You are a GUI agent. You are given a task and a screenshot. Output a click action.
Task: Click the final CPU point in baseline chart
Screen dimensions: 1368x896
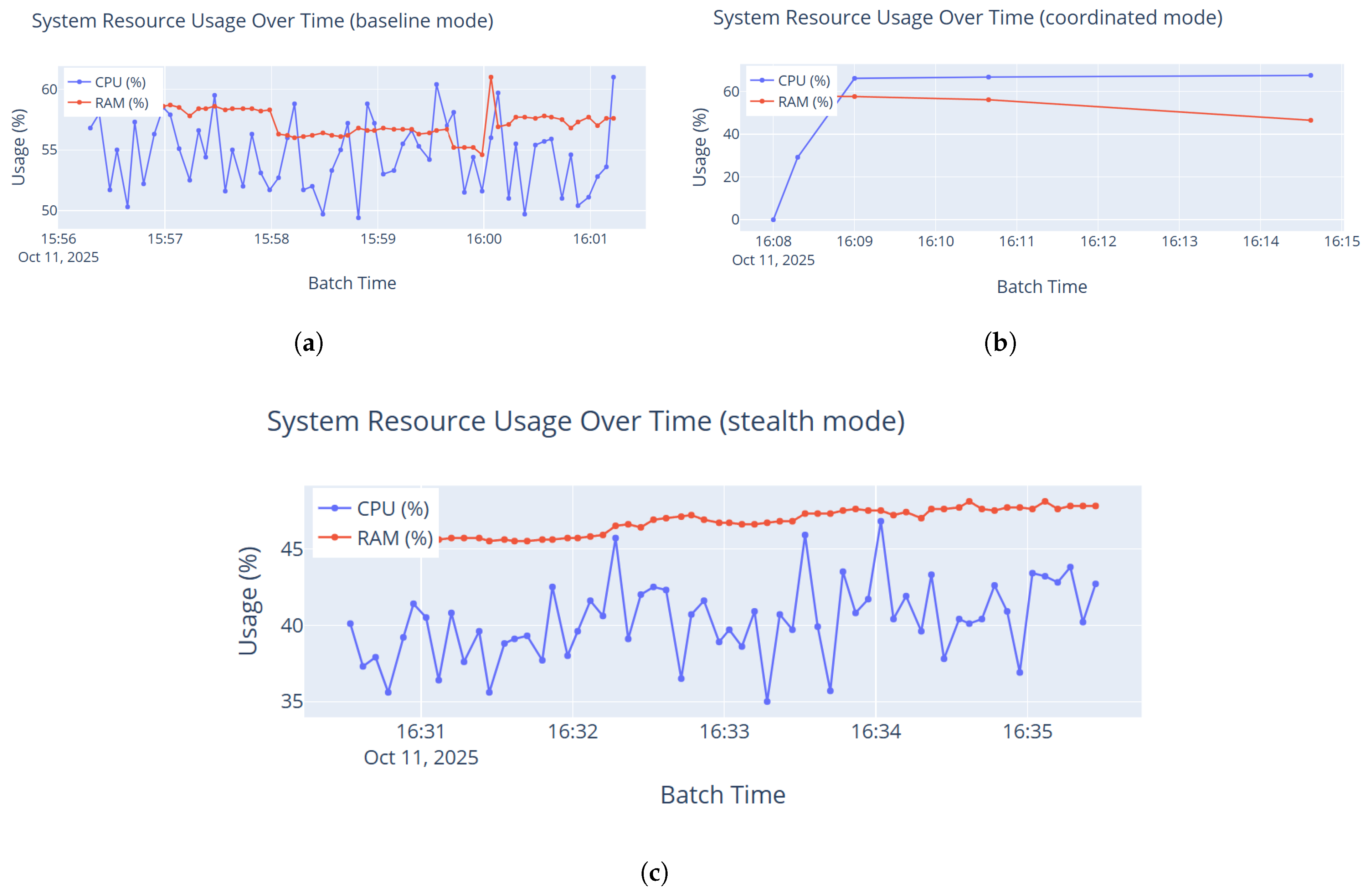[613, 77]
